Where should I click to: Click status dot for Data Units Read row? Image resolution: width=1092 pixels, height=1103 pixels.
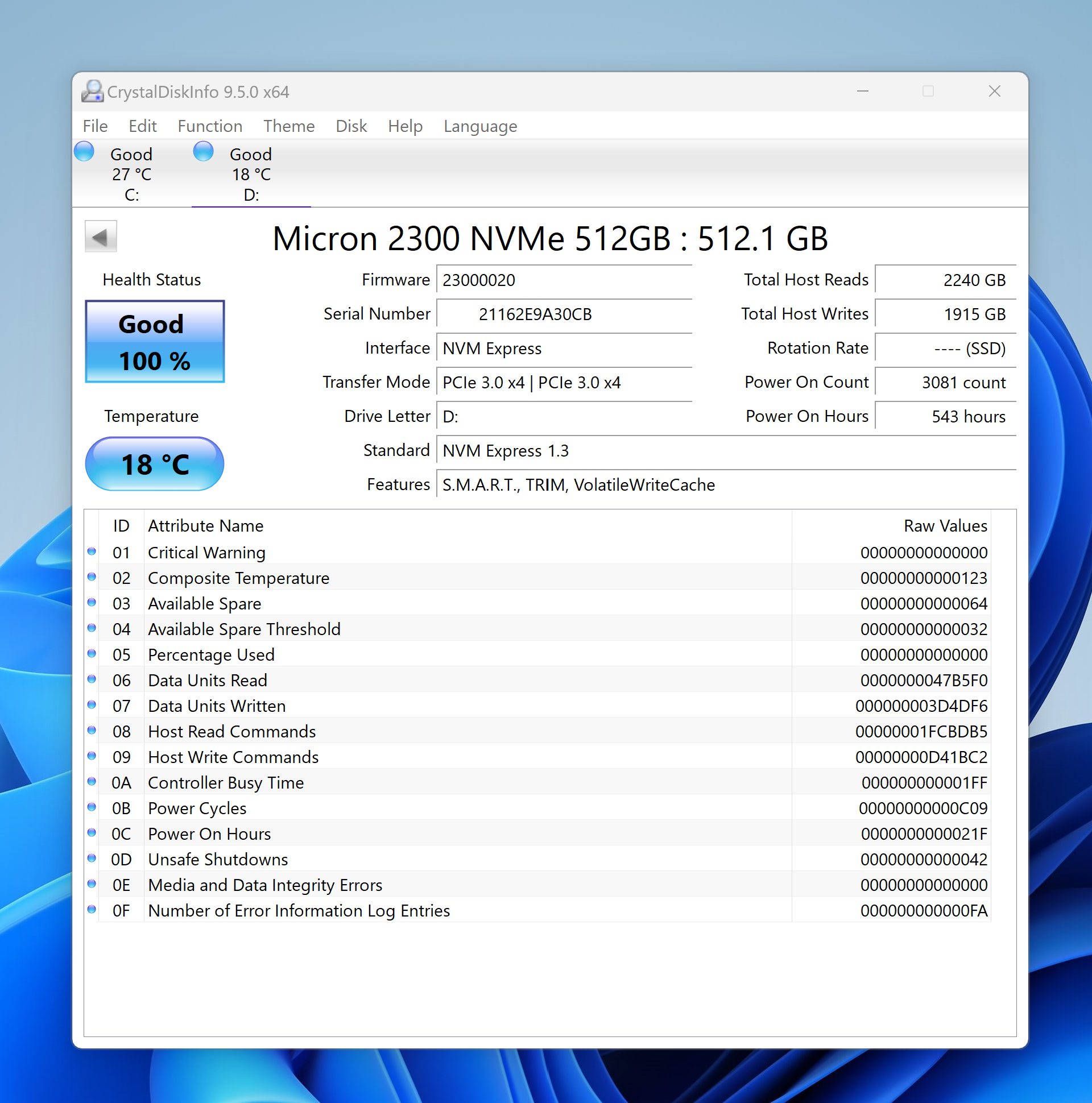pos(92,679)
